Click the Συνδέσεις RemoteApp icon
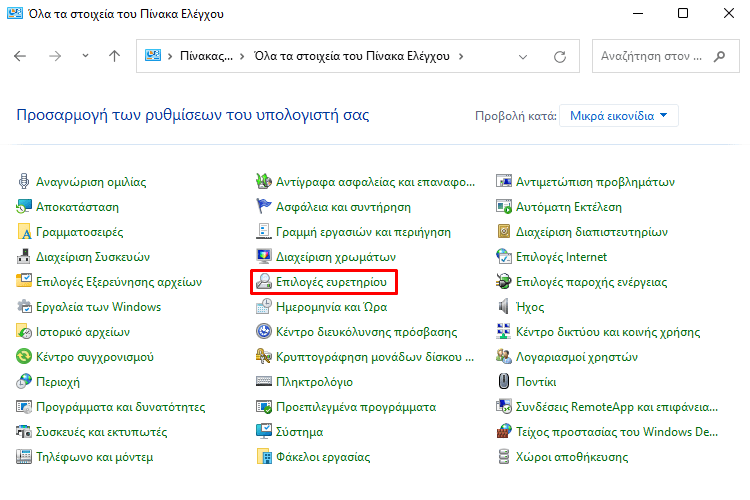Screen dimensions: 750x500 coord(504,407)
